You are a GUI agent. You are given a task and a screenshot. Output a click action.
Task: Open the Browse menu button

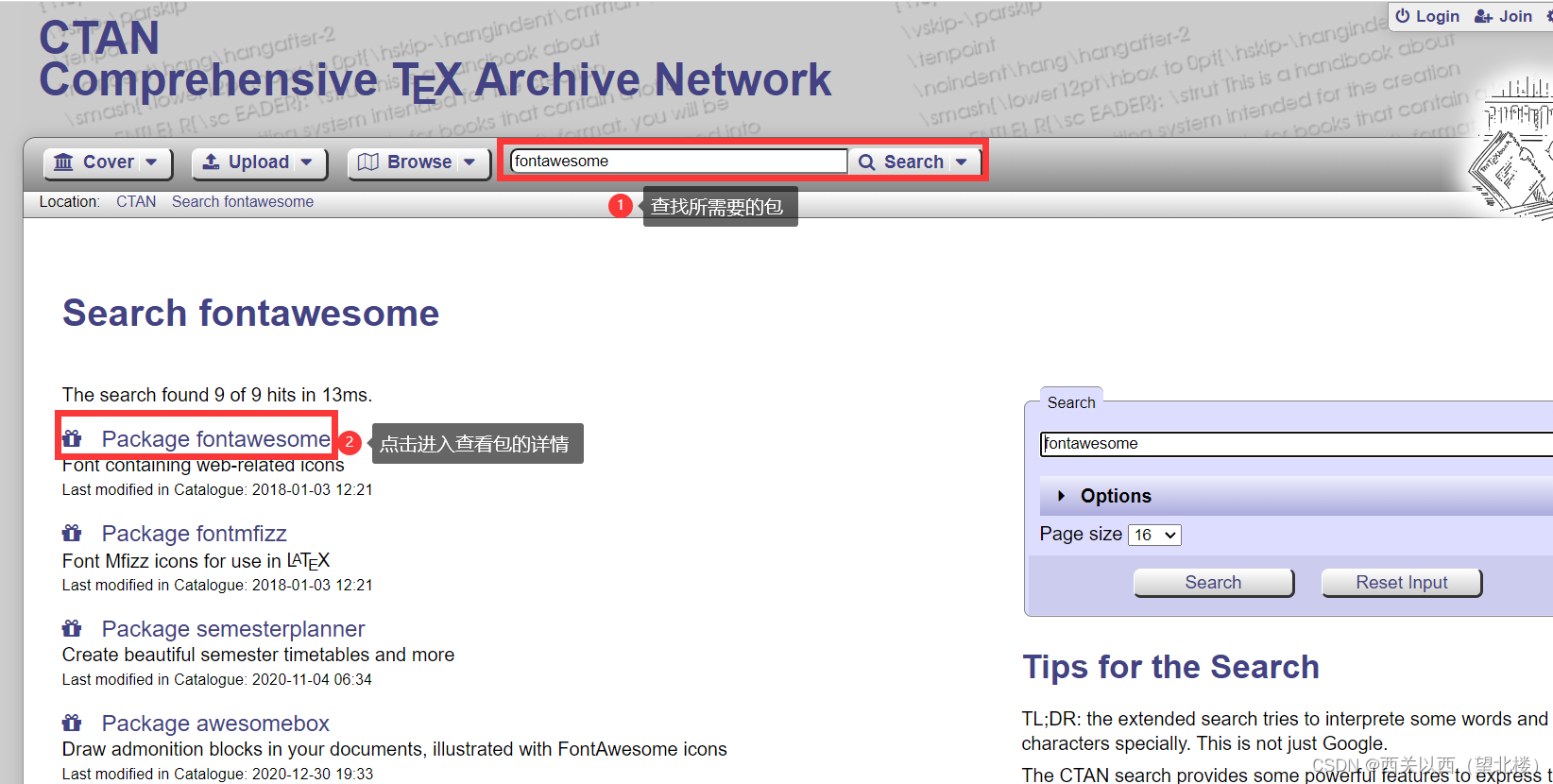418,162
